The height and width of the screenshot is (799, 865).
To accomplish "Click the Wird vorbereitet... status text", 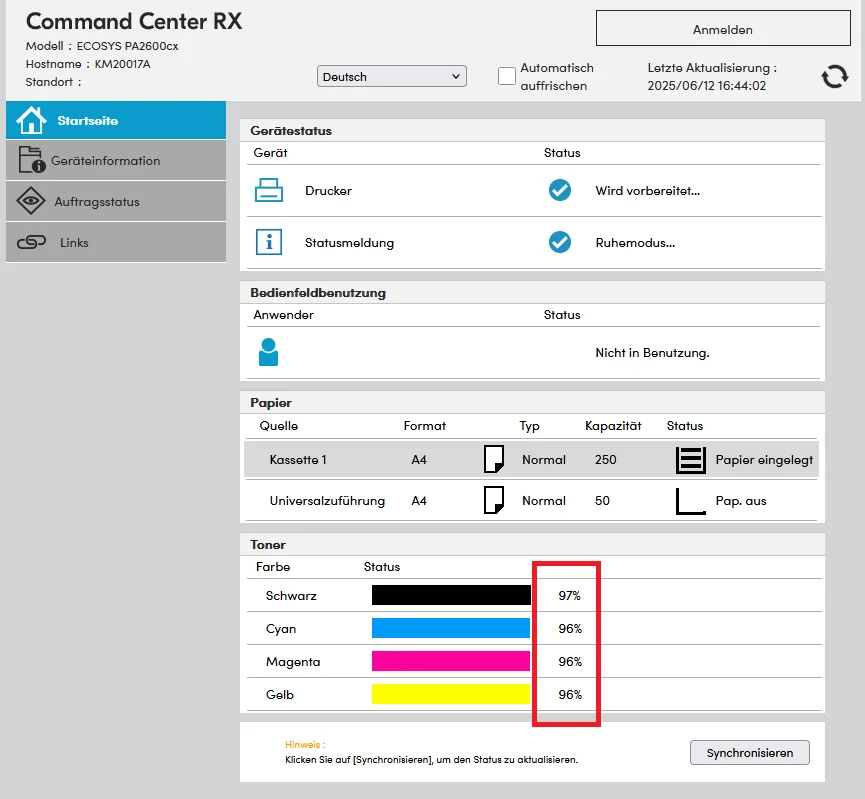I will pos(648,191).
